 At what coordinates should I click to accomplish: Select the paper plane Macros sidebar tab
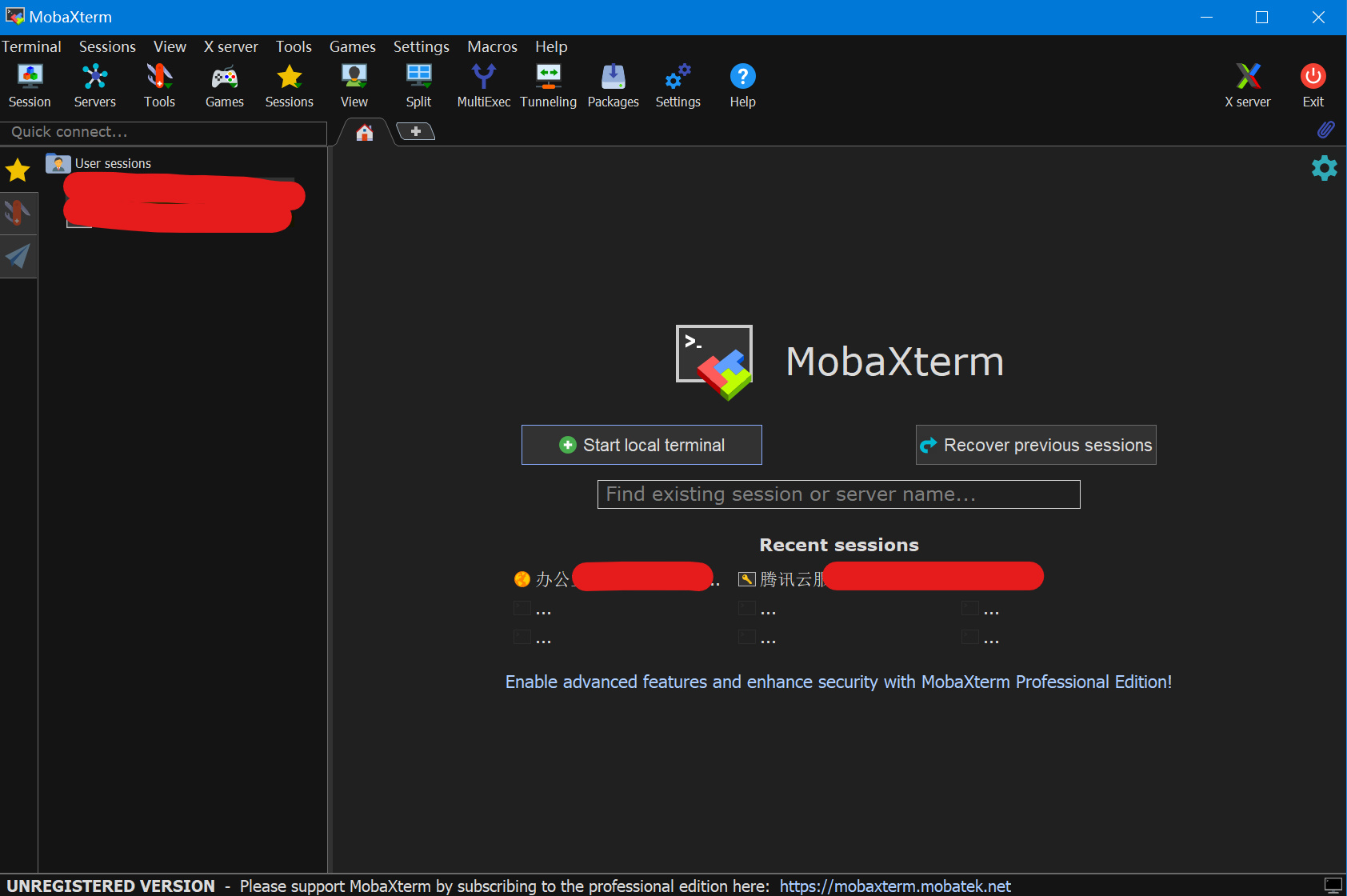pos(18,256)
